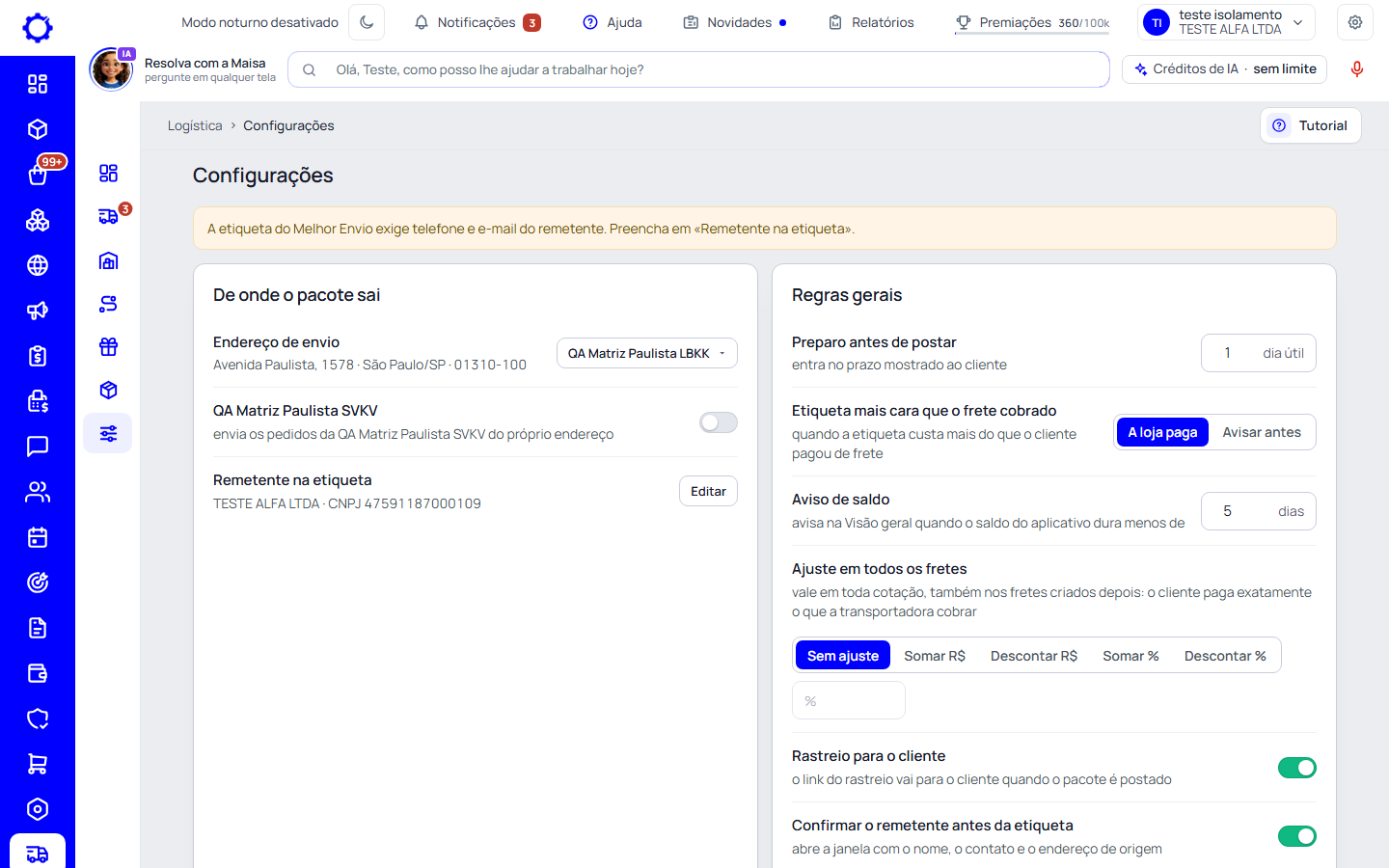Select A loja paga option
The width and height of the screenshot is (1389, 868).
(1162, 432)
